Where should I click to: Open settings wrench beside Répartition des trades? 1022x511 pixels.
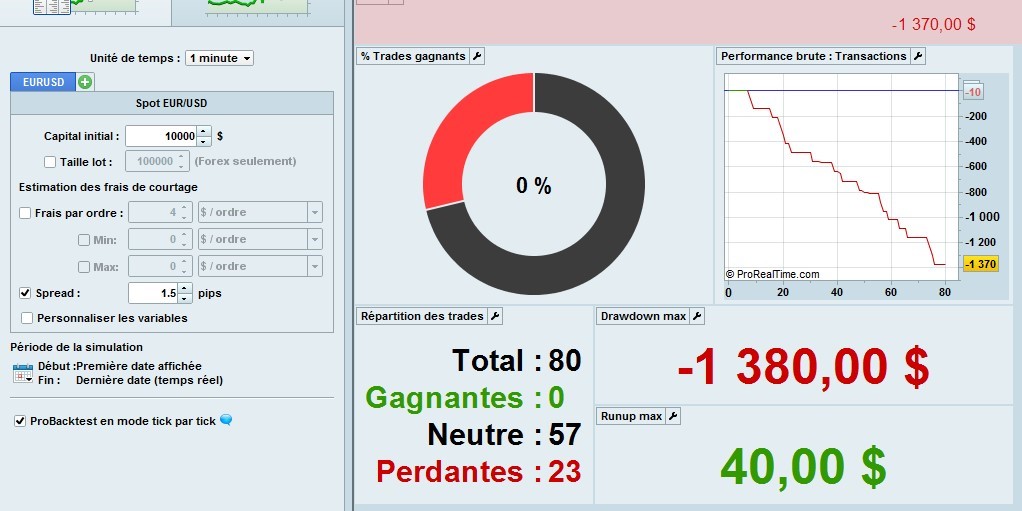pos(495,316)
